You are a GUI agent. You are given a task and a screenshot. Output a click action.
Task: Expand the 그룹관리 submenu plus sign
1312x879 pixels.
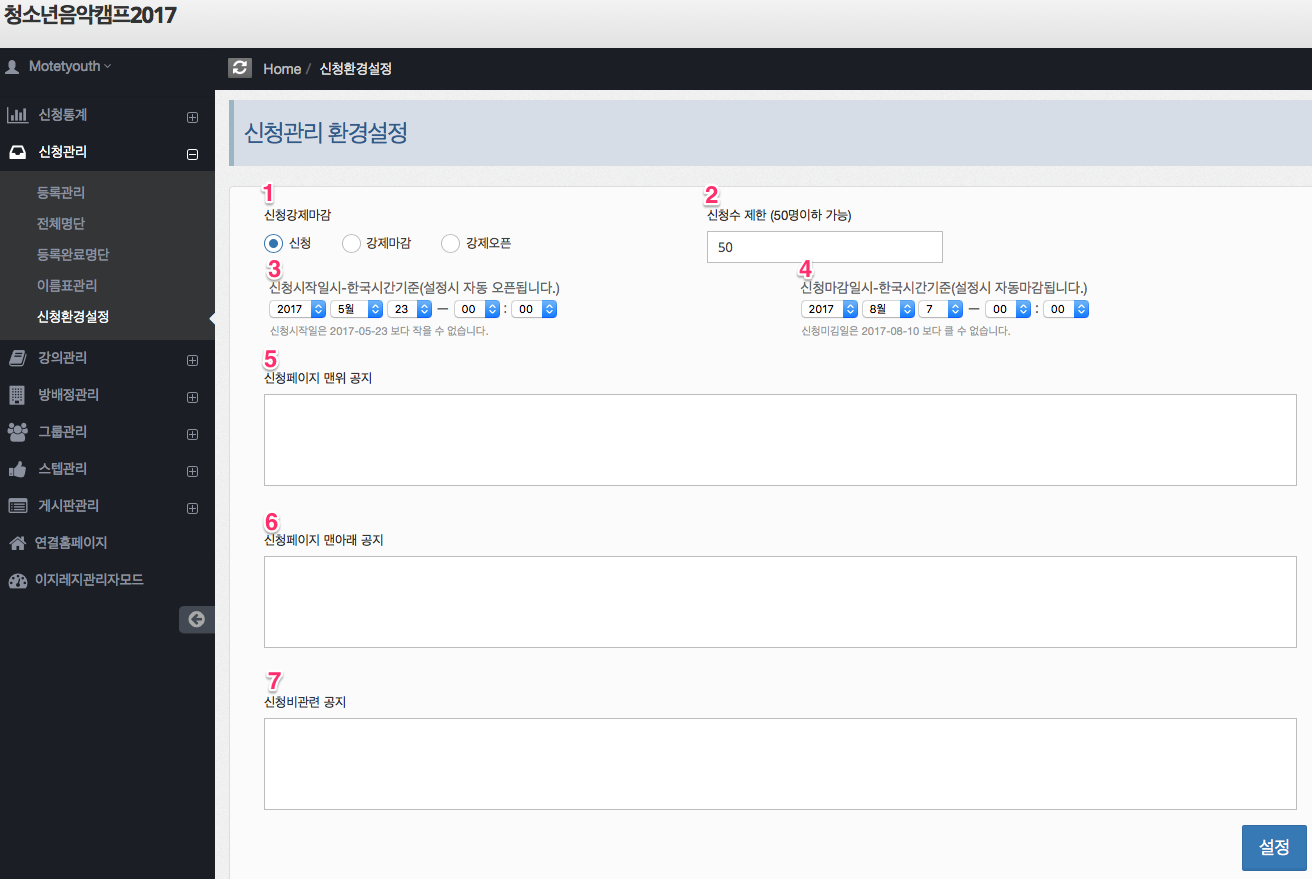coord(193,434)
